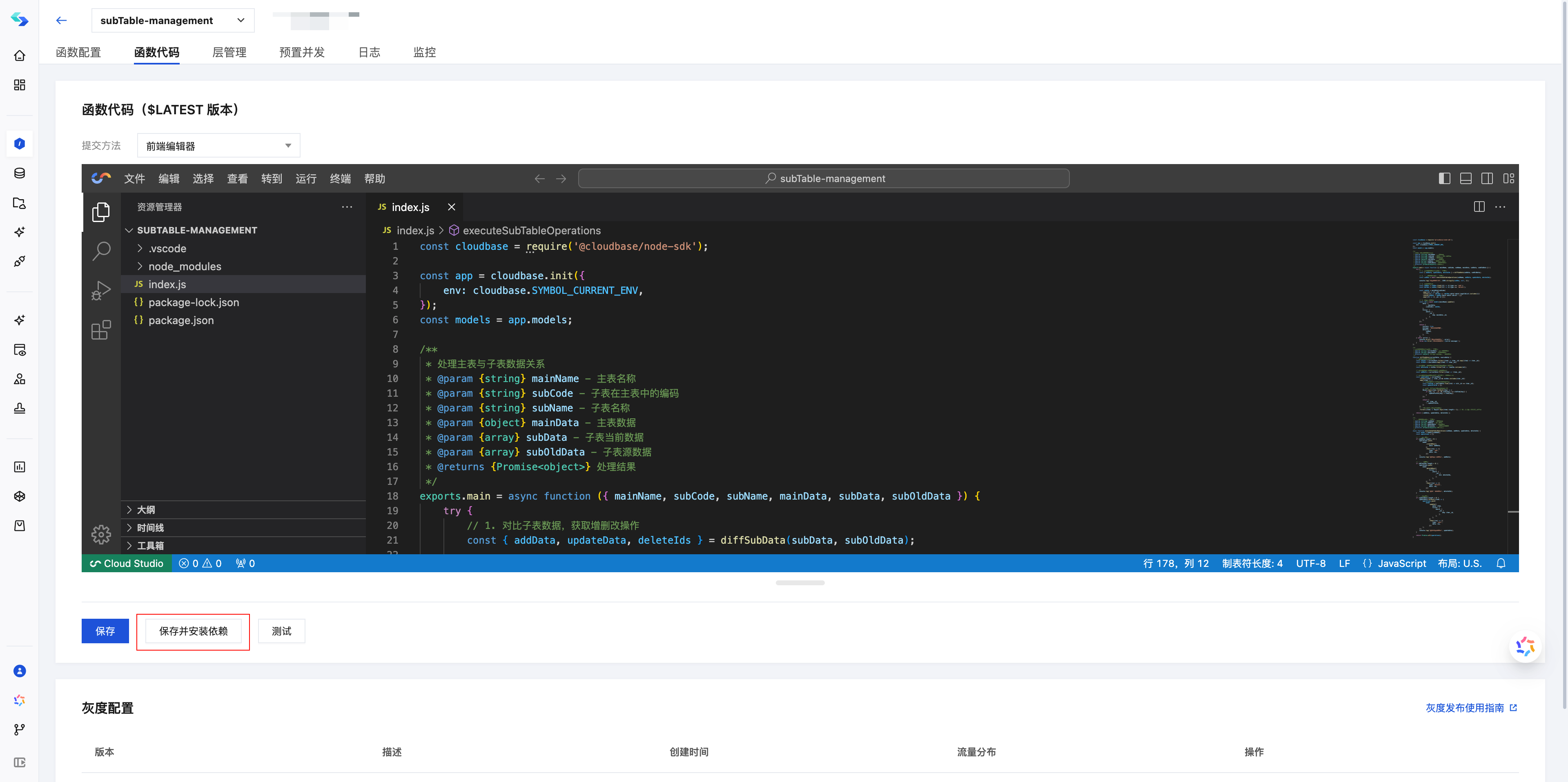Click the 测试 button
The height and width of the screenshot is (782, 1568).
[x=281, y=631]
